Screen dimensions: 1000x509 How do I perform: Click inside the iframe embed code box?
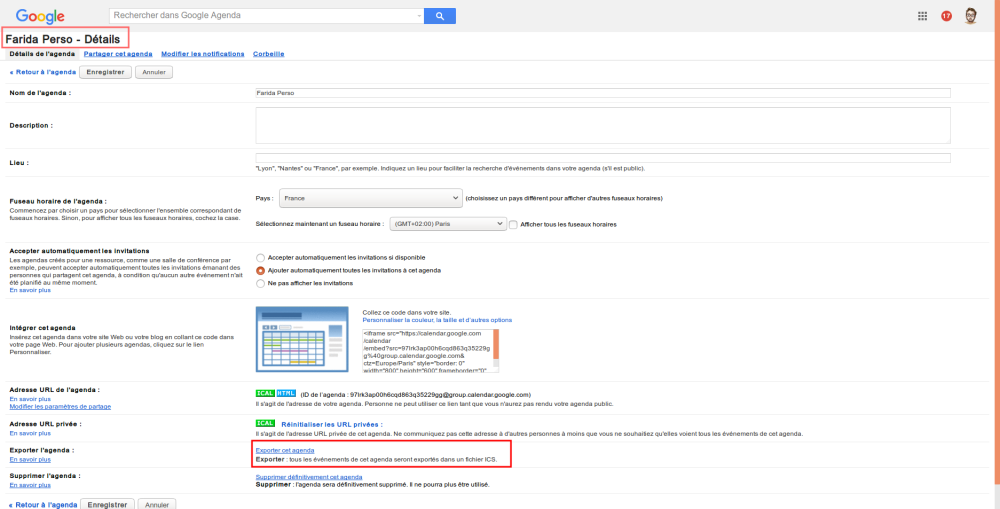tap(427, 351)
